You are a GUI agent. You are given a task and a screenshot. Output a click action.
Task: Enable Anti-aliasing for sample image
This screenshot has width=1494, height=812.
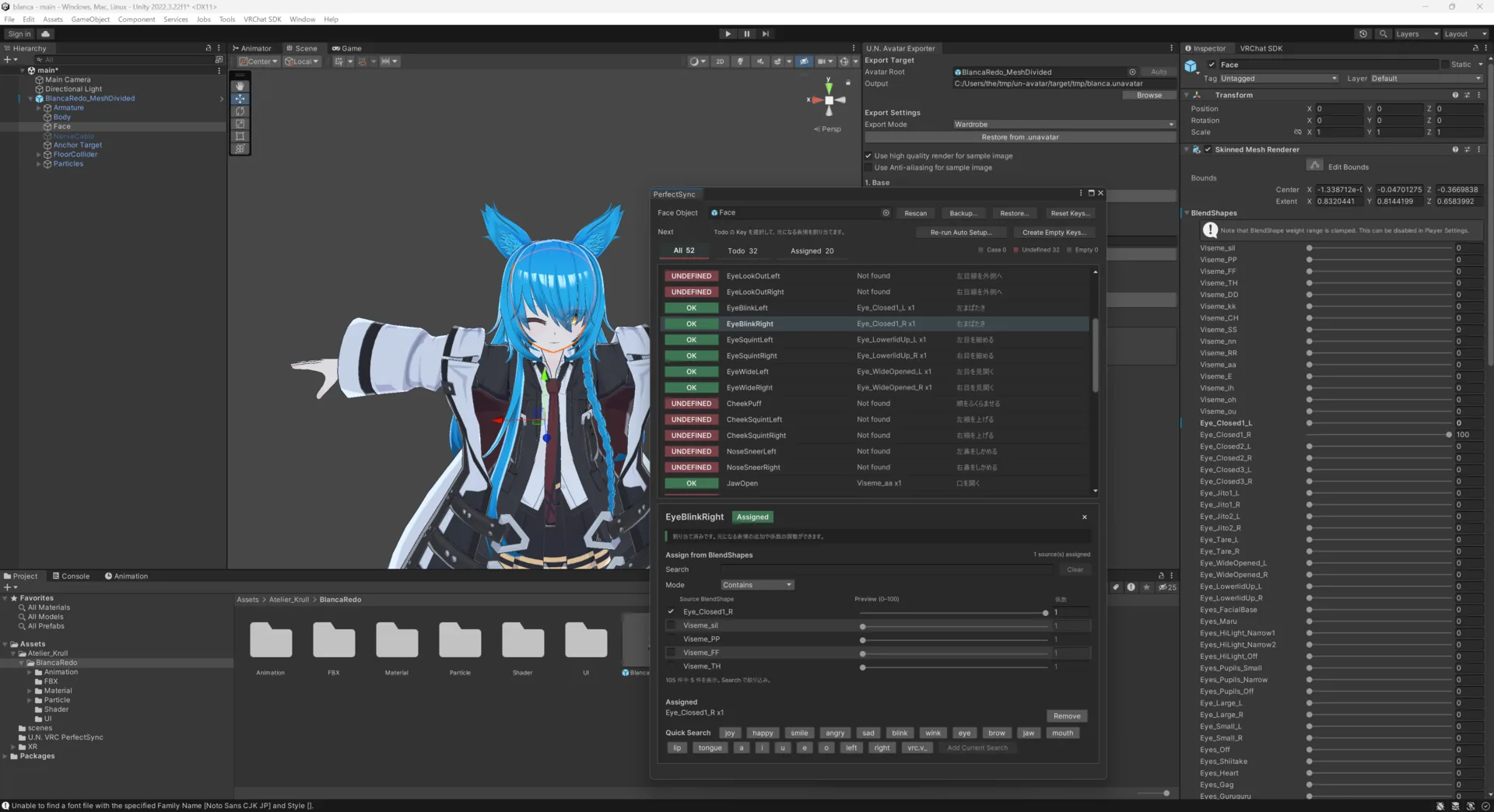(x=868, y=167)
